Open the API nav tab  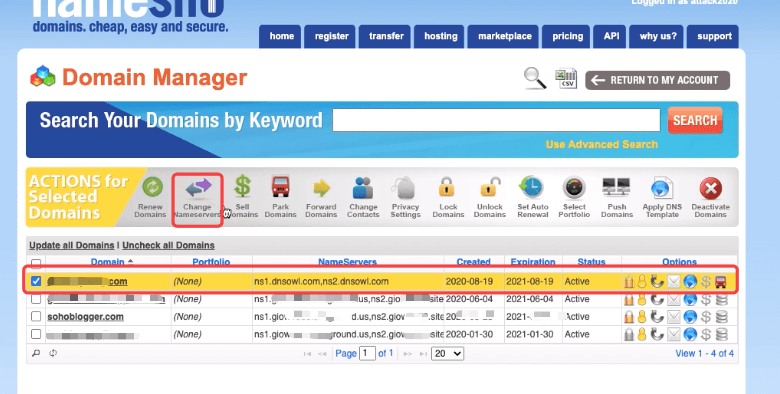610,36
